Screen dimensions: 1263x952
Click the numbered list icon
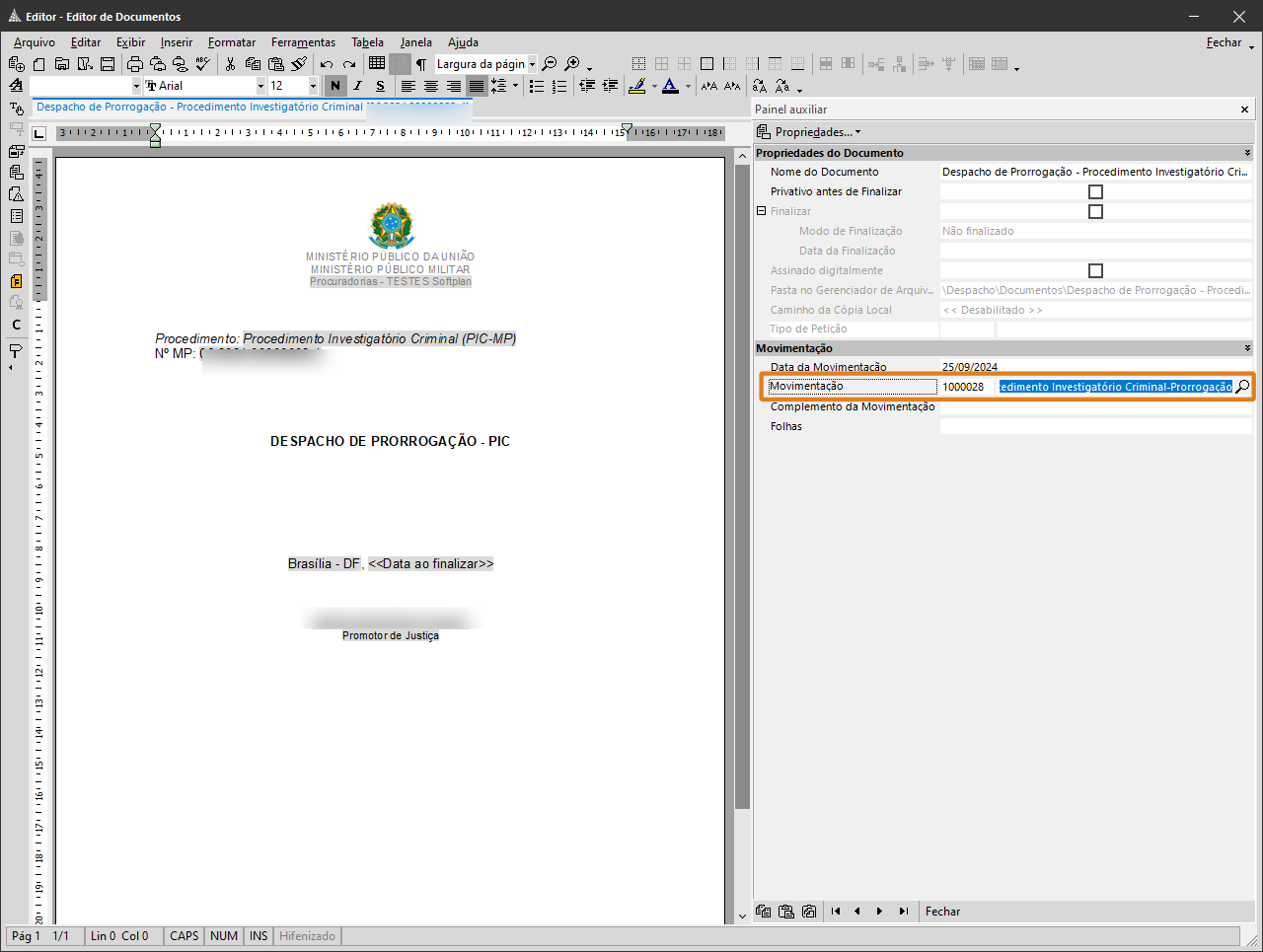pos(559,87)
